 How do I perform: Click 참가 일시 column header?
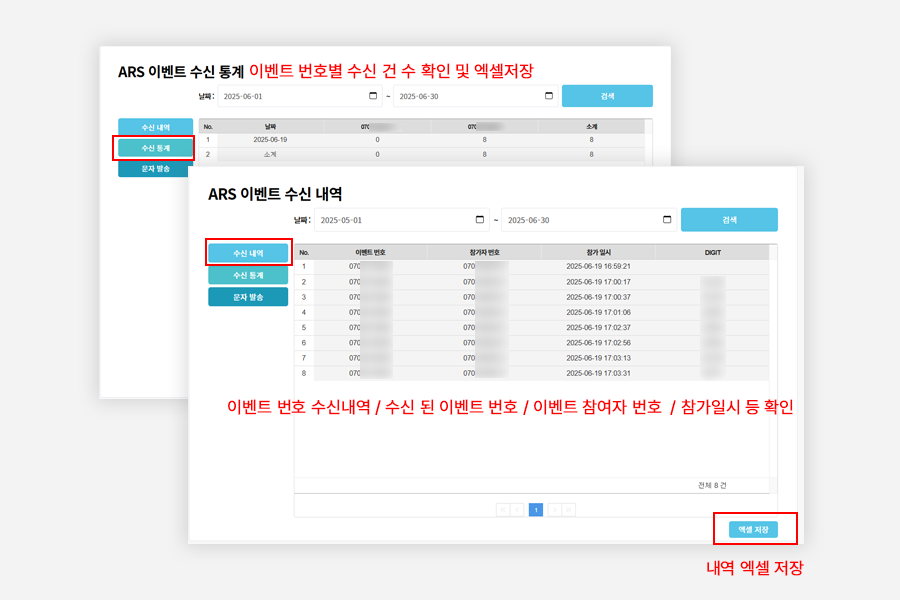pos(598,253)
